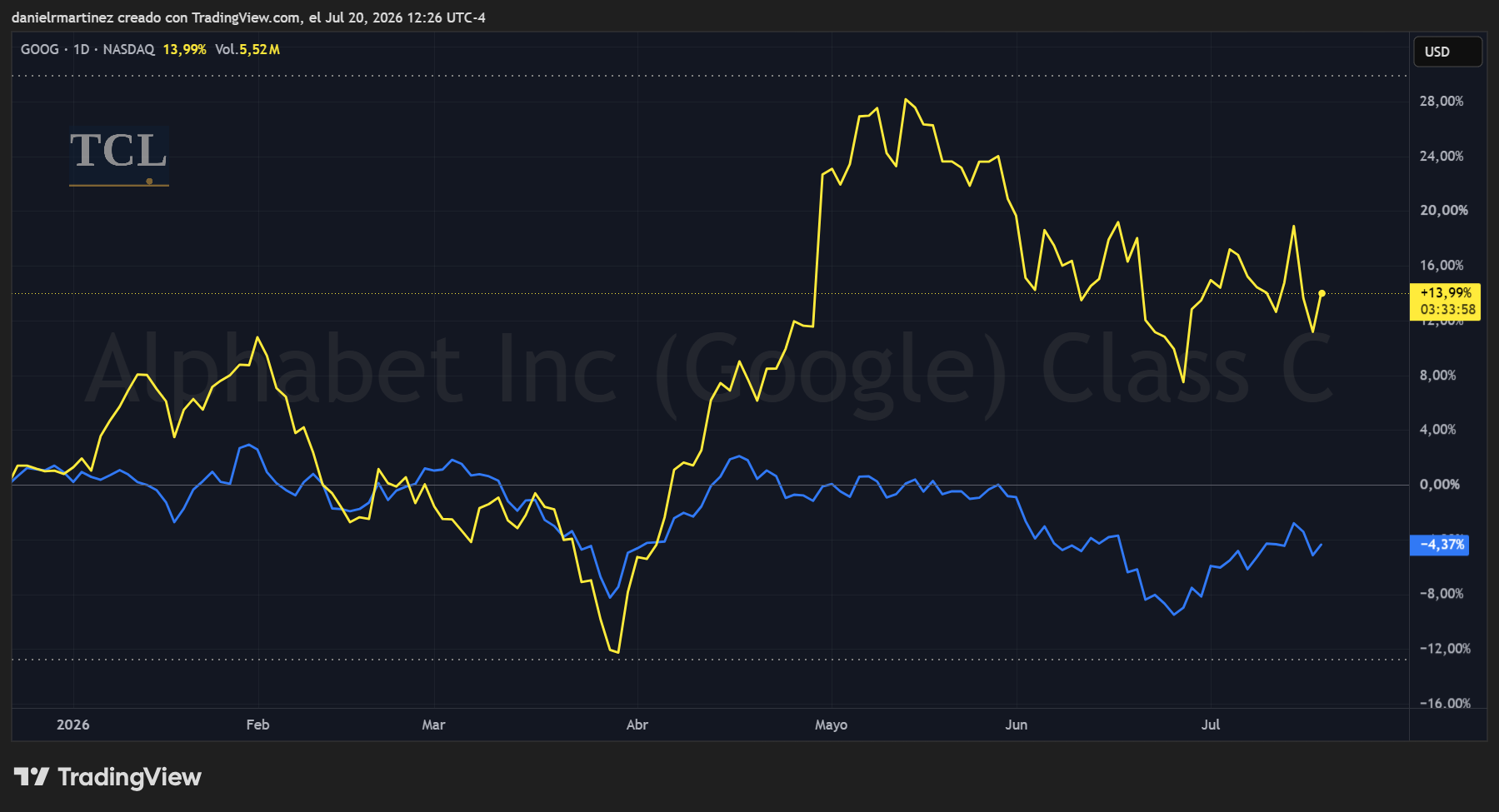Click the 24,00% scale label
Screen dimensions: 1499x812
[x=1442, y=156]
